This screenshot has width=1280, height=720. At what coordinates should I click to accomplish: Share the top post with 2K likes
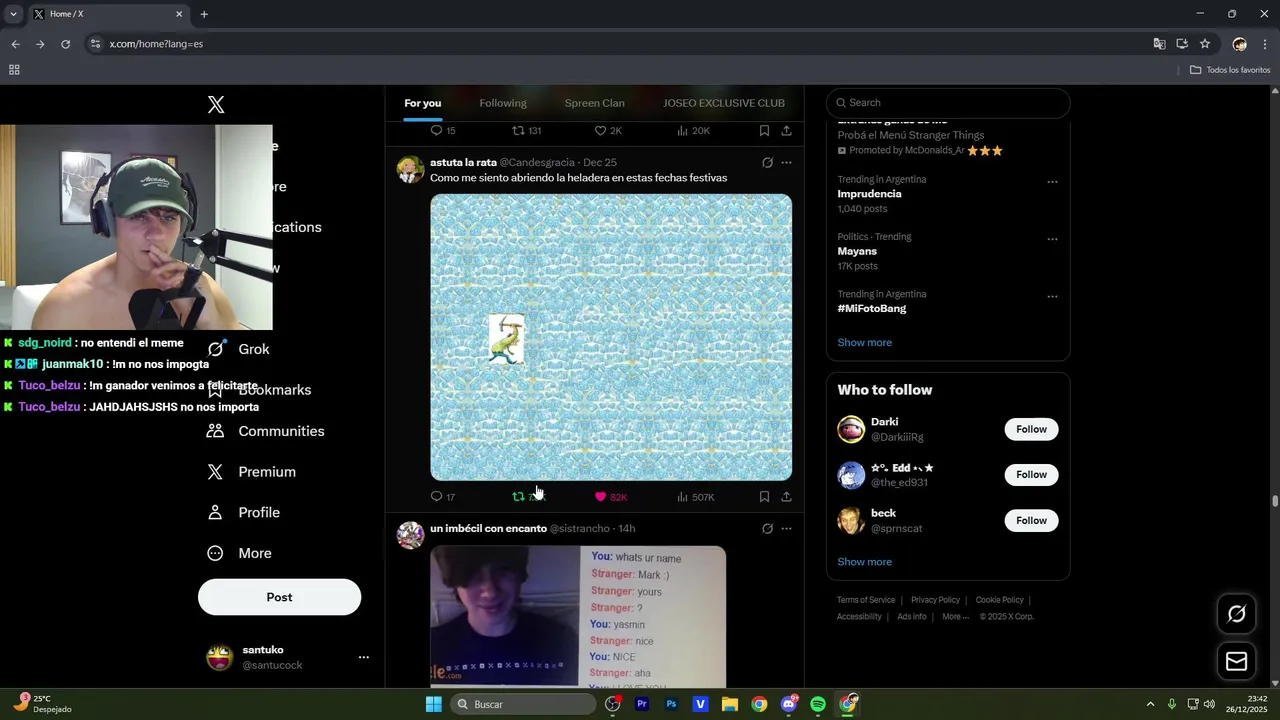[x=786, y=131]
